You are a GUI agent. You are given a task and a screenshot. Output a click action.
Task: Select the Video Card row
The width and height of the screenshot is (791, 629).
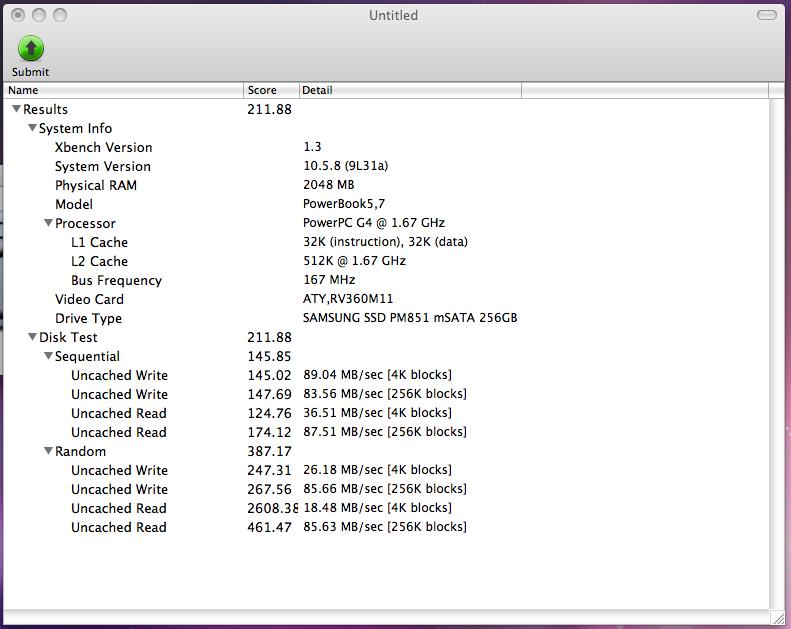pos(386,299)
